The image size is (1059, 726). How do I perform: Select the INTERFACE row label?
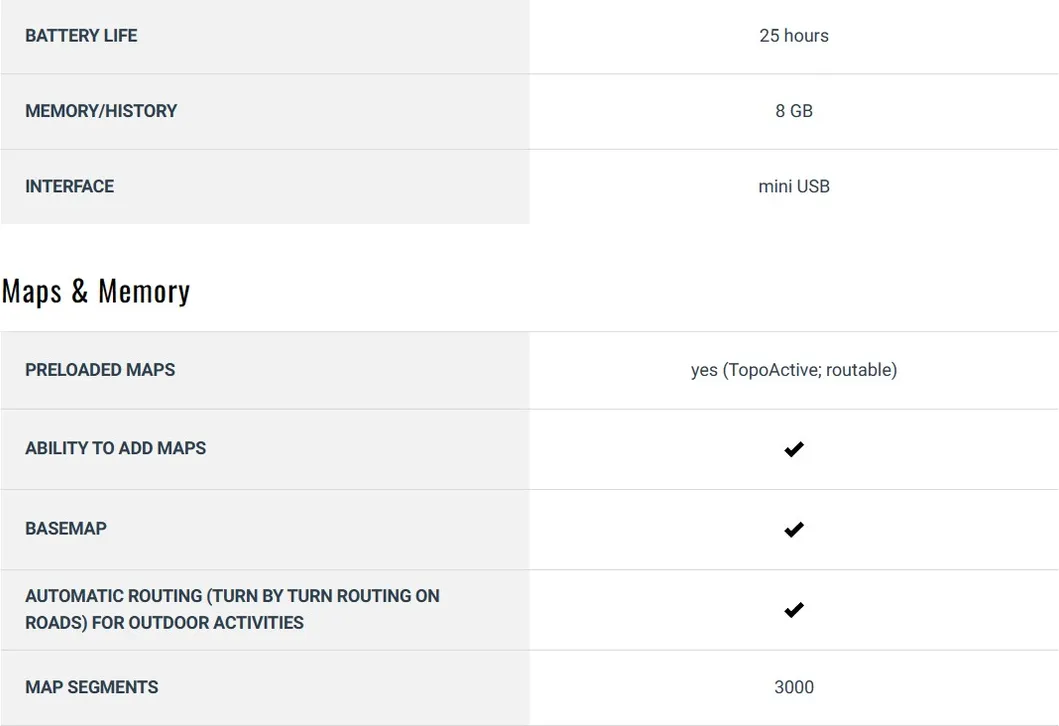click(x=70, y=186)
